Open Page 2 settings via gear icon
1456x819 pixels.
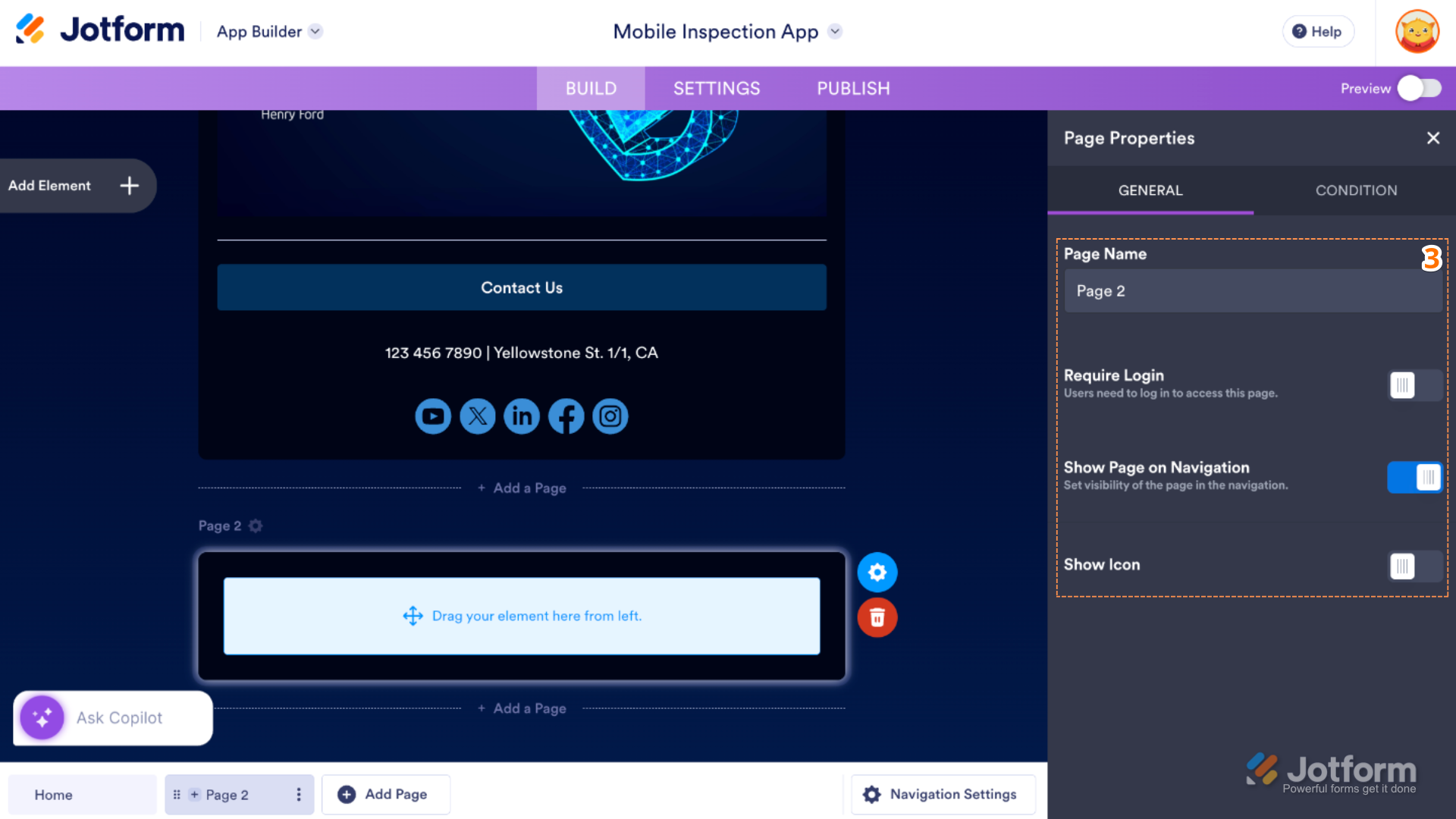[255, 526]
